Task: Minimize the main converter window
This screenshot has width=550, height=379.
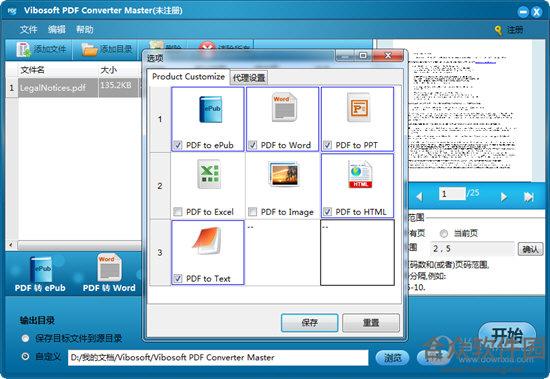Action: (523, 12)
